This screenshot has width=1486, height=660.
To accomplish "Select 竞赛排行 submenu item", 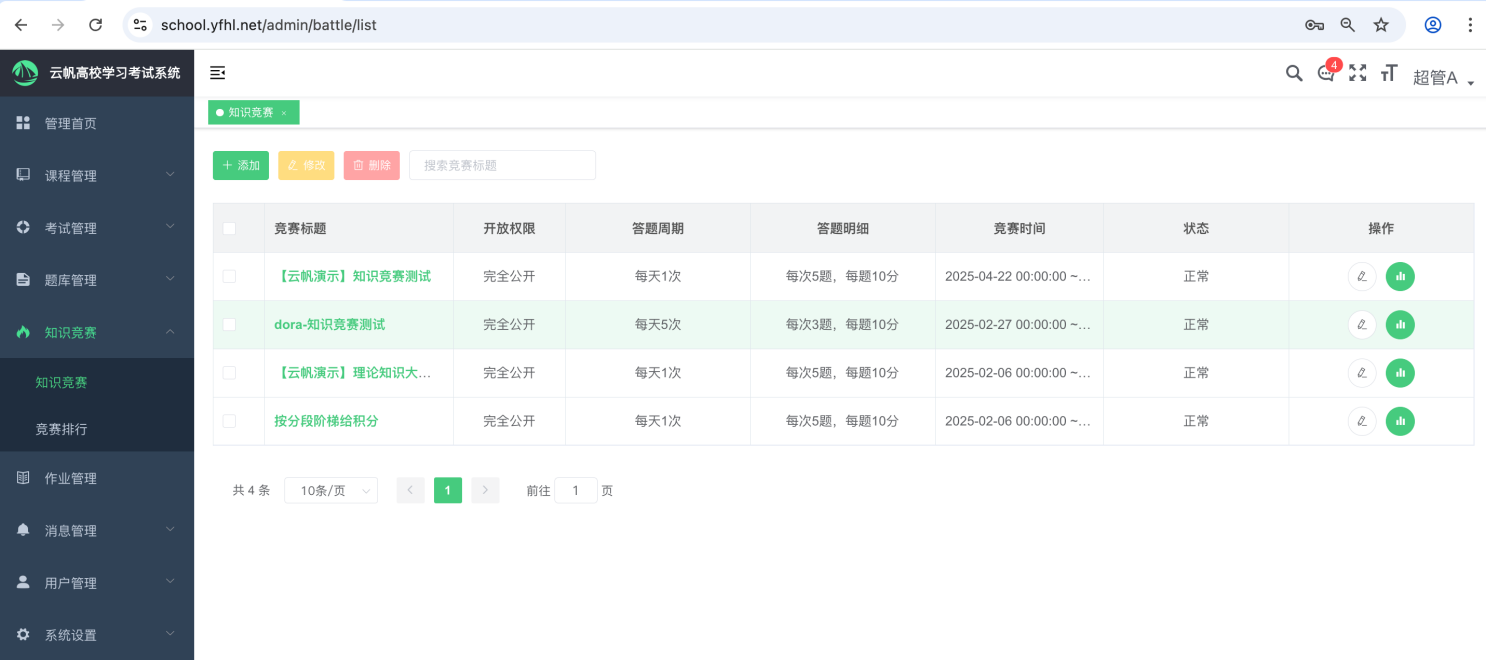I will click(x=97, y=428).
